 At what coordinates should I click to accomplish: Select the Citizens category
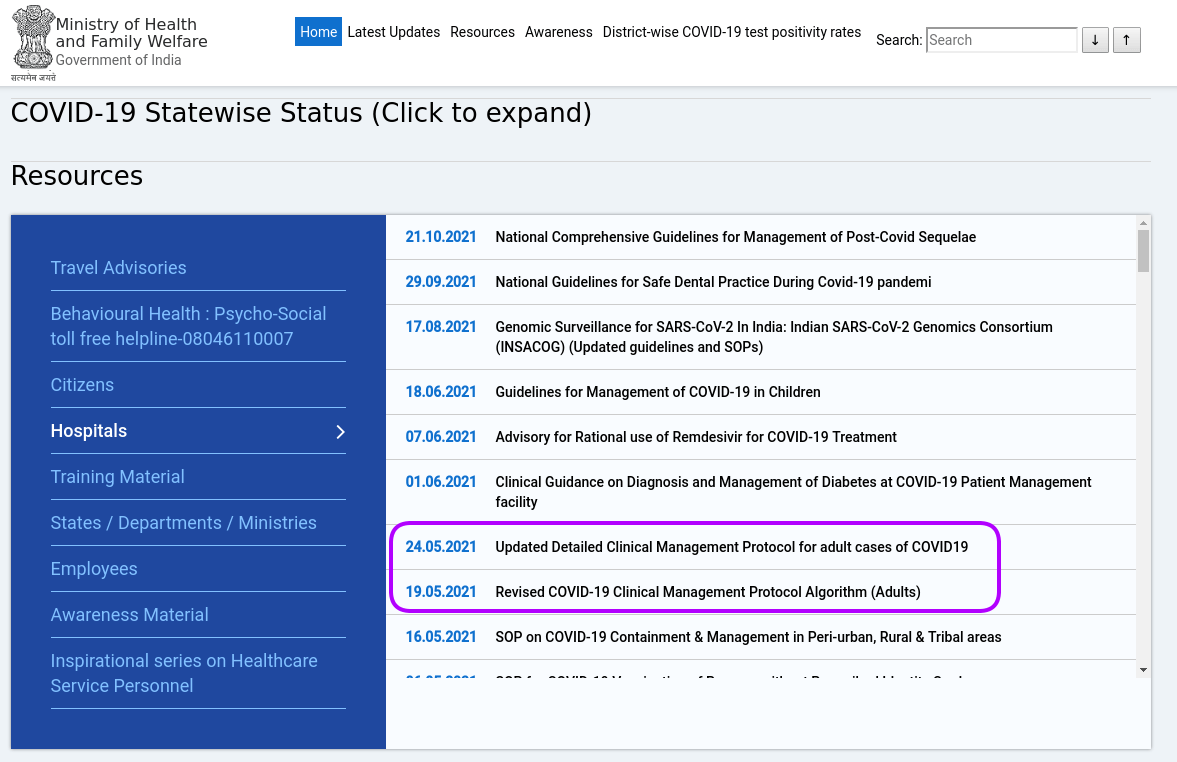pos(82,385)
